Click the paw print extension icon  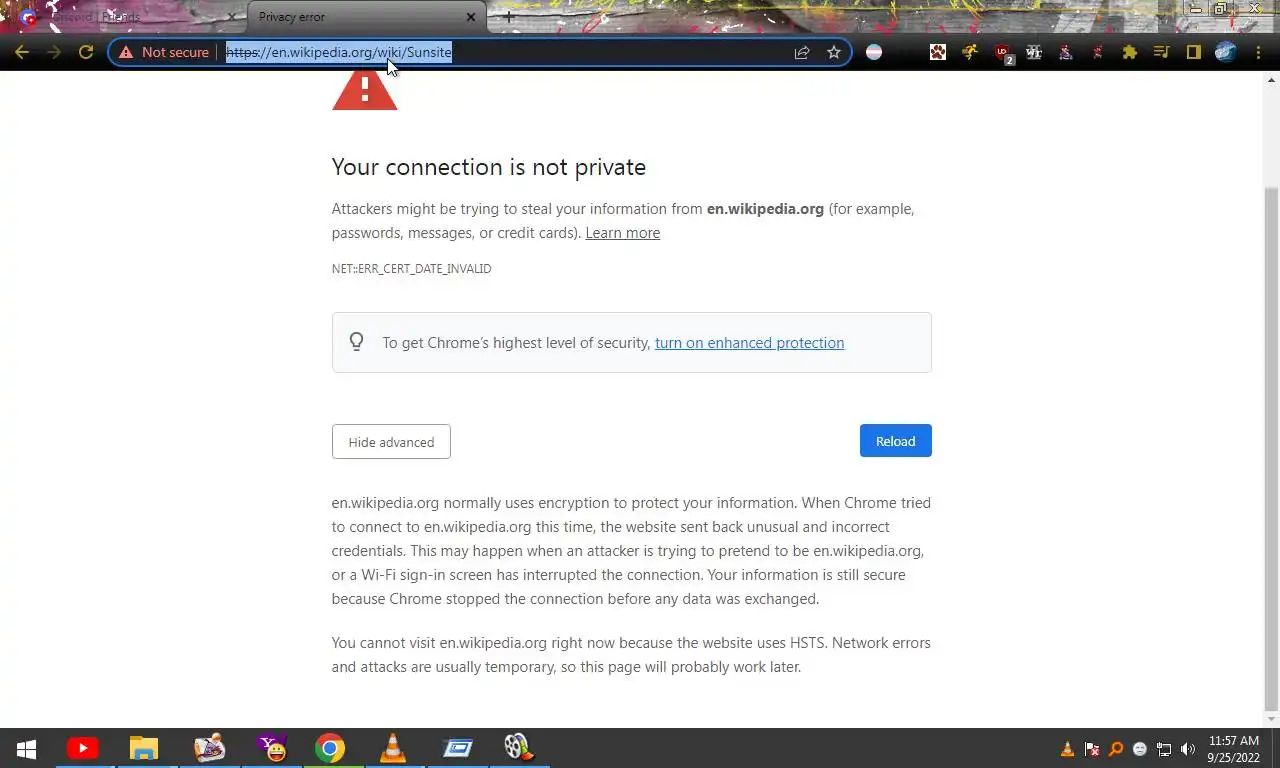click(x=938, y=52)
